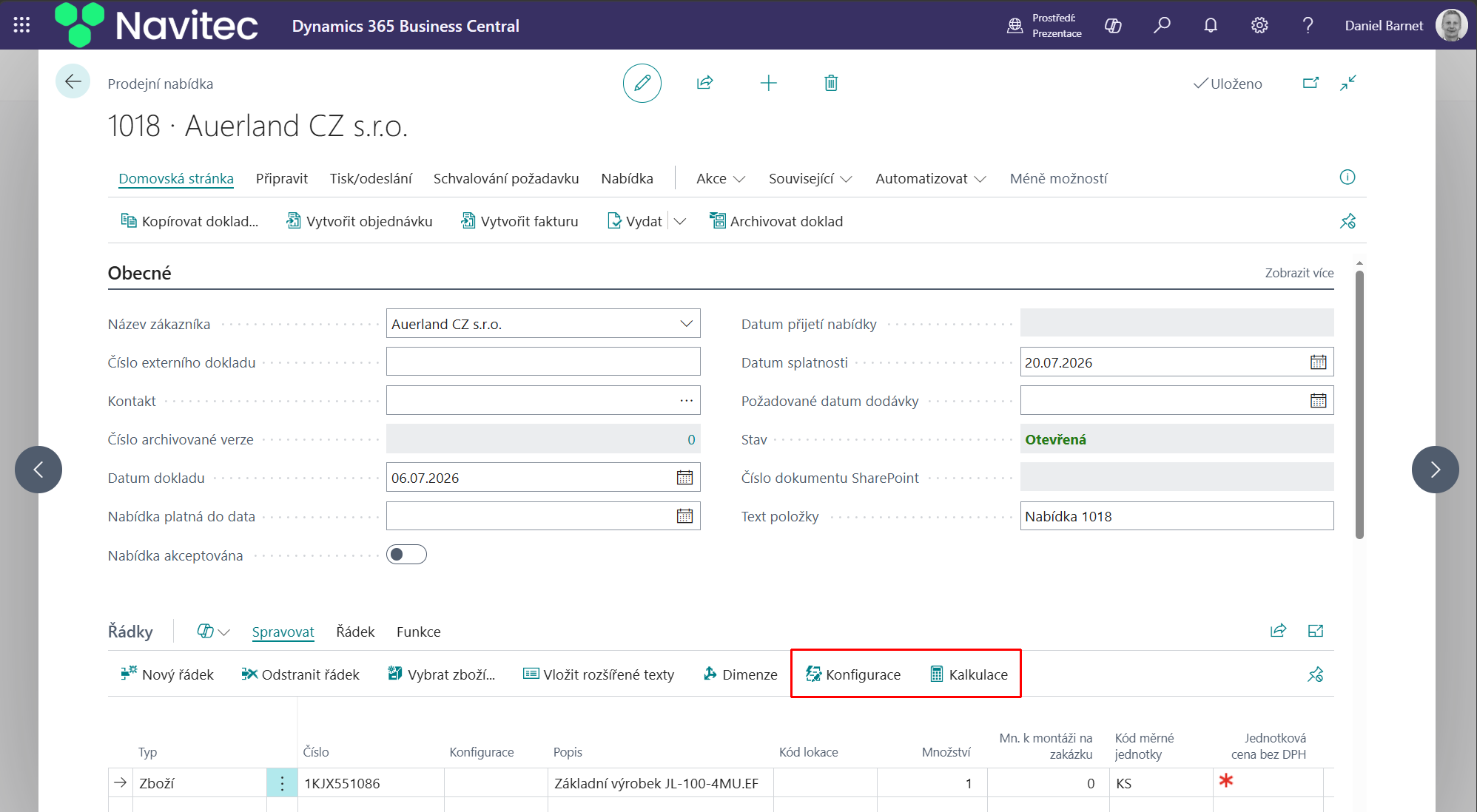Click the trash delete icon

831,83
